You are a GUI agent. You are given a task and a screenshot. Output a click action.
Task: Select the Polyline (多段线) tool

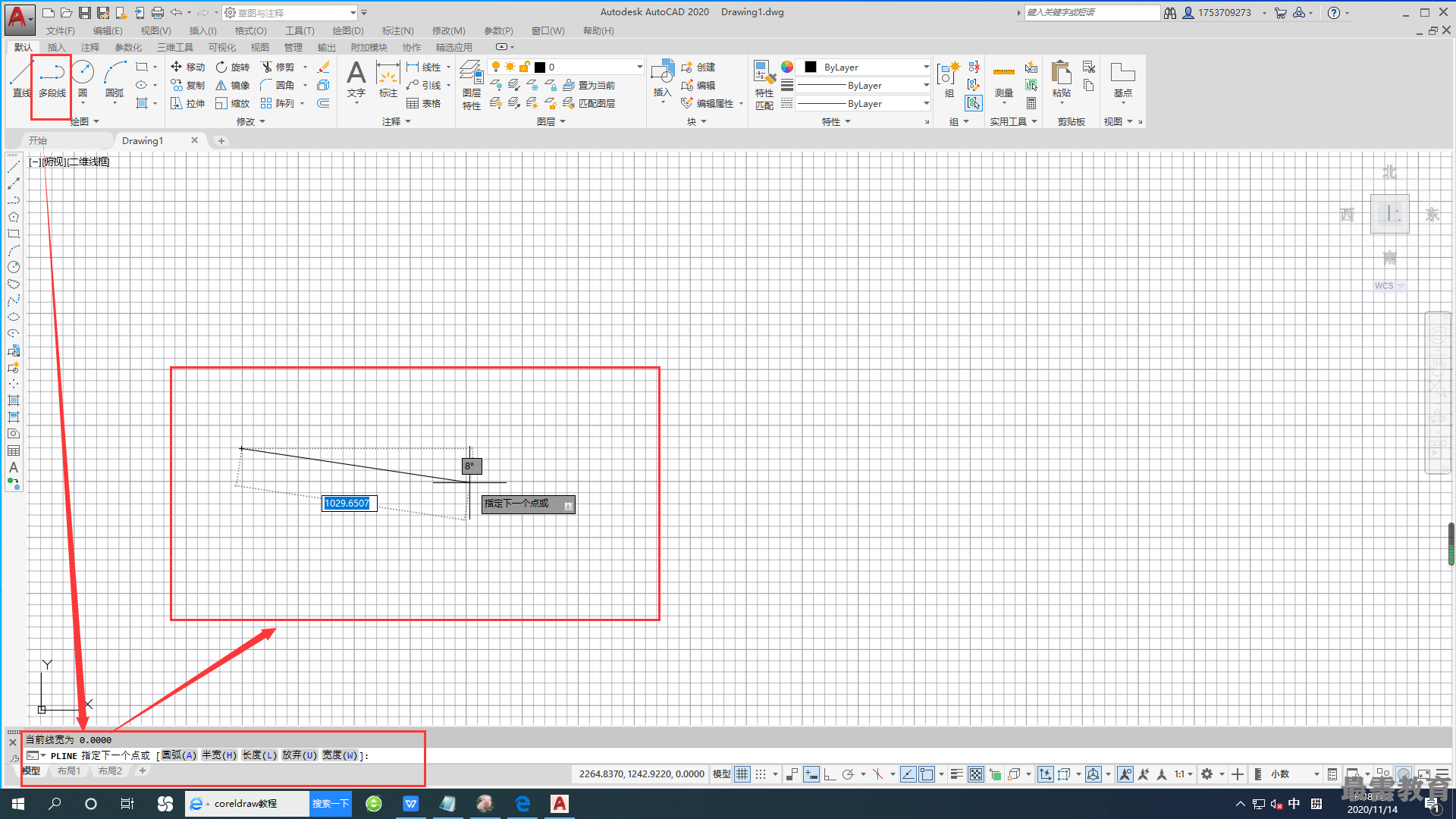[x=52, y=80]
